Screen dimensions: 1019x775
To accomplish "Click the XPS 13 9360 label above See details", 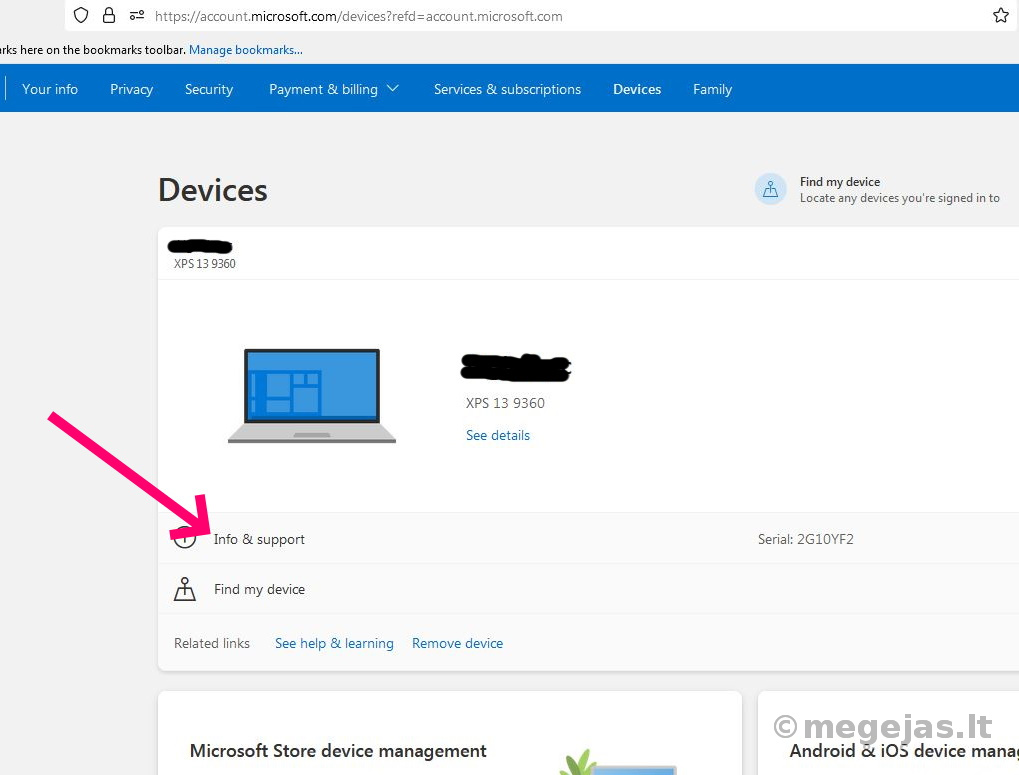I will (505, 403).
